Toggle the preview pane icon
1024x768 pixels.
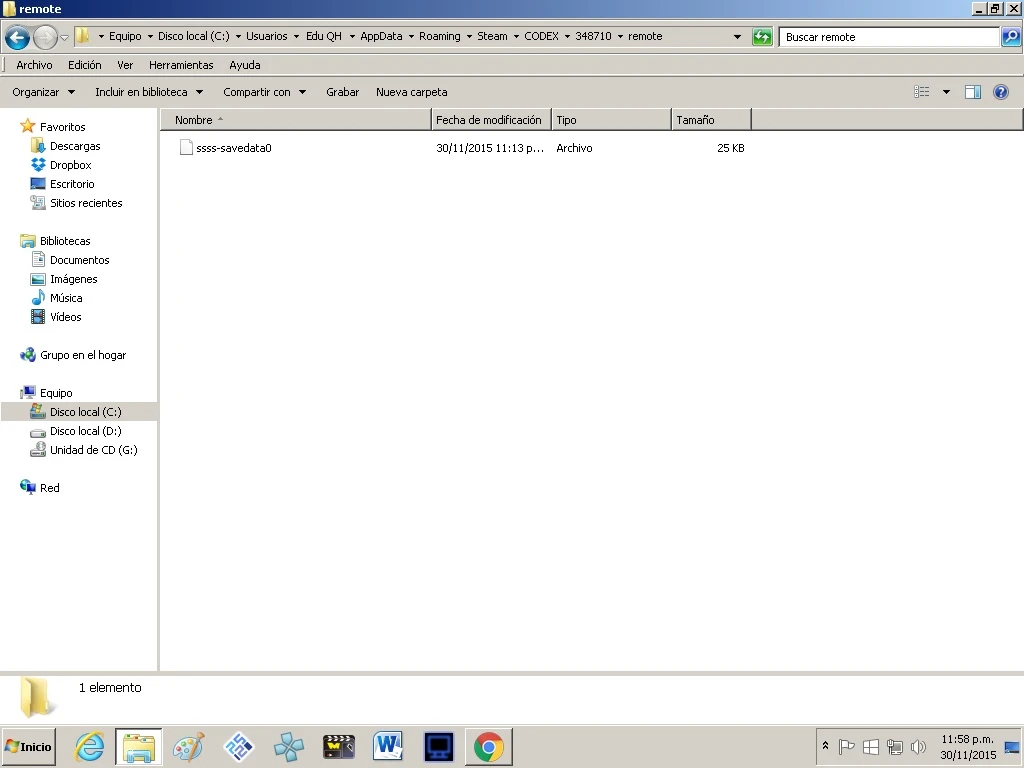click(x=973, y=92)
